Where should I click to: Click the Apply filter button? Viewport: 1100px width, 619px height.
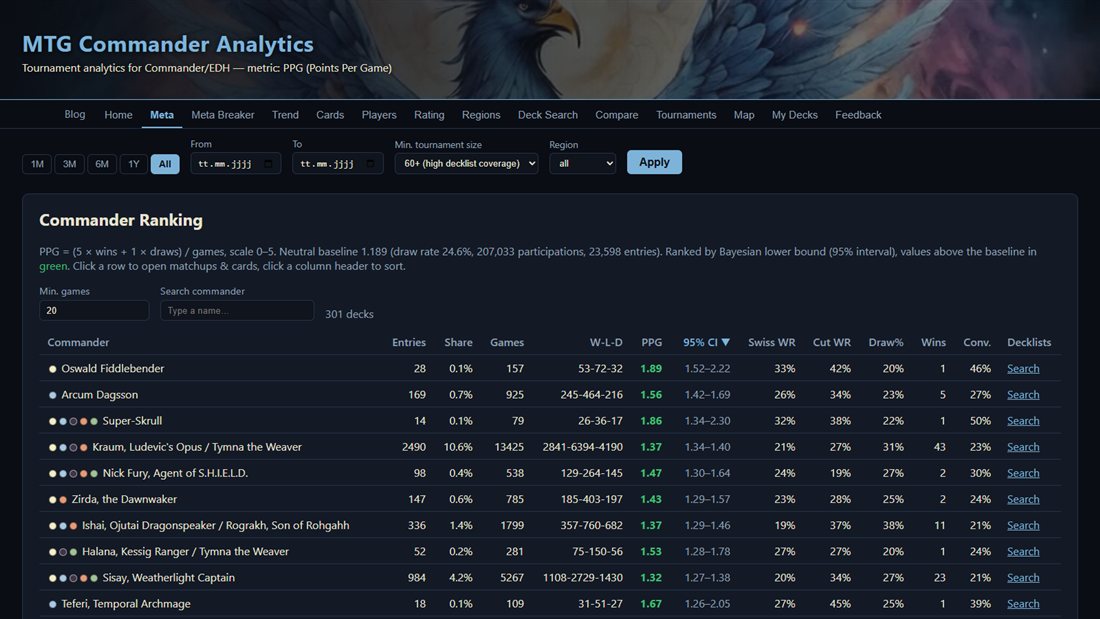pyautogui.click(x=654, y=162)
